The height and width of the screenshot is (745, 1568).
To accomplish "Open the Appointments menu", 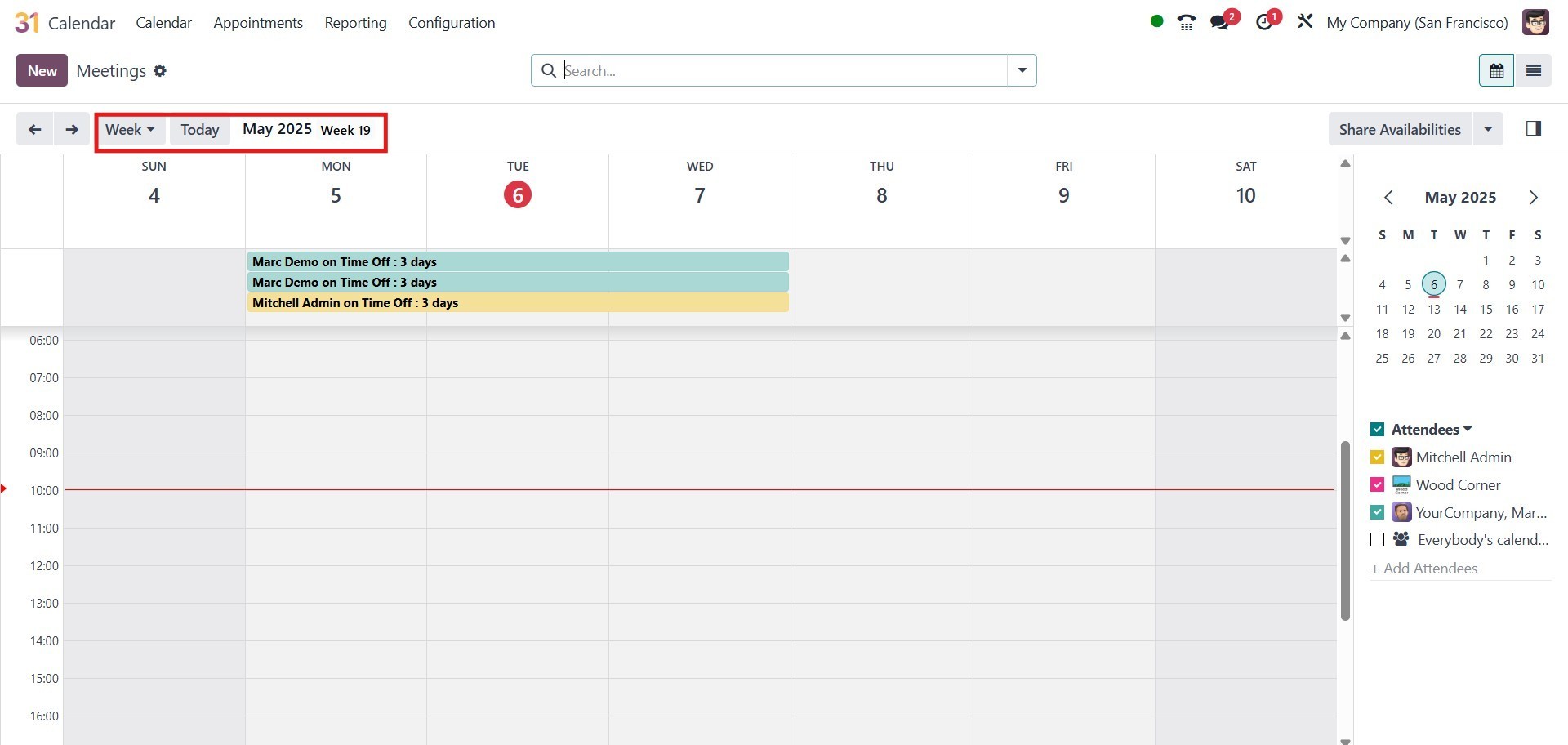I will (x=258, y=23).
